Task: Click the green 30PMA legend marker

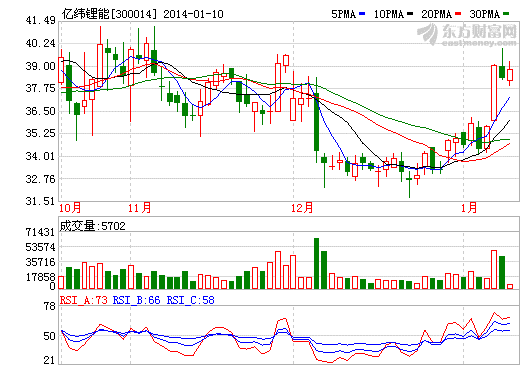Action: point(506,14)
